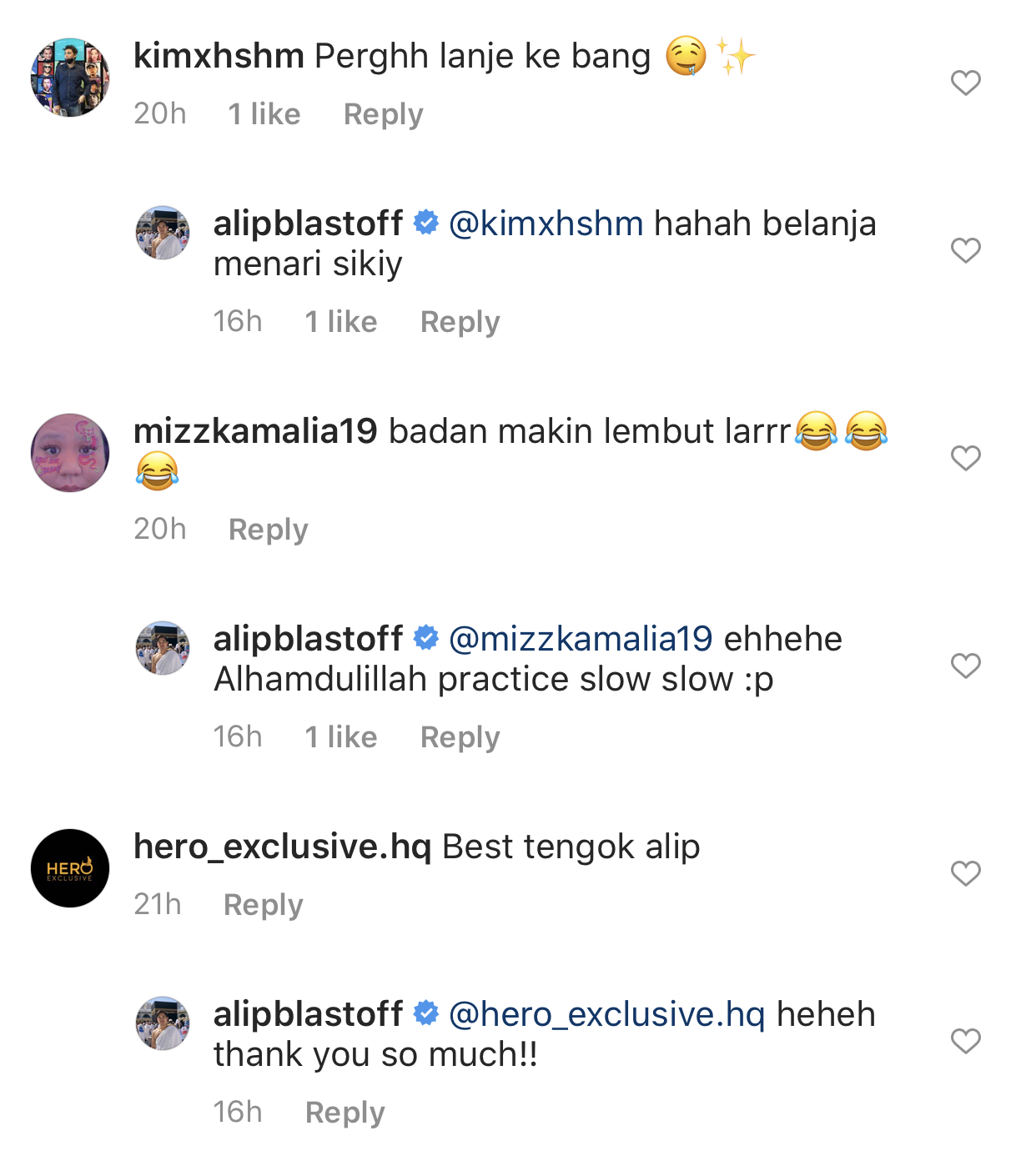Reply to kimxhshm's comment

click(383, 114)
